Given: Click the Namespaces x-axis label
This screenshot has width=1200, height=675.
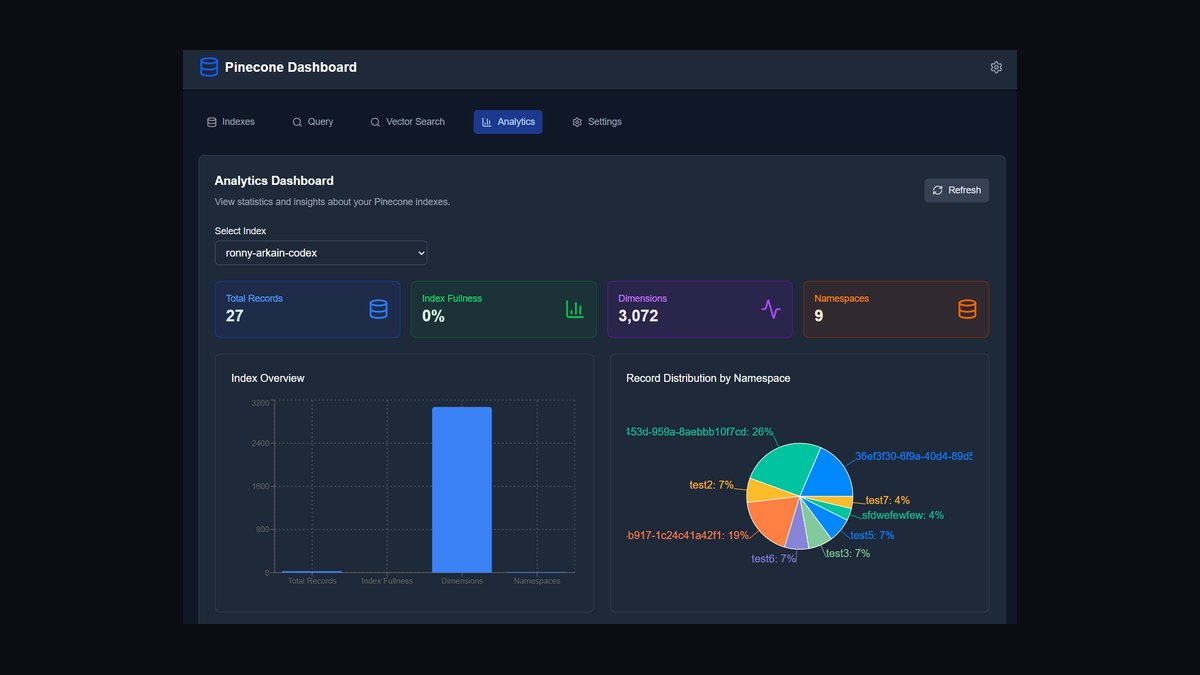Looking at the screenshot, I should point(537,581).
